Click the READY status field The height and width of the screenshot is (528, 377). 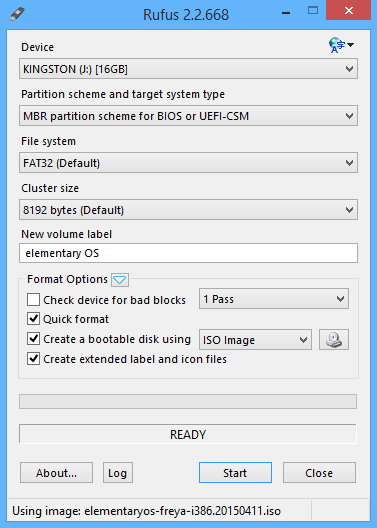[188, 434]
